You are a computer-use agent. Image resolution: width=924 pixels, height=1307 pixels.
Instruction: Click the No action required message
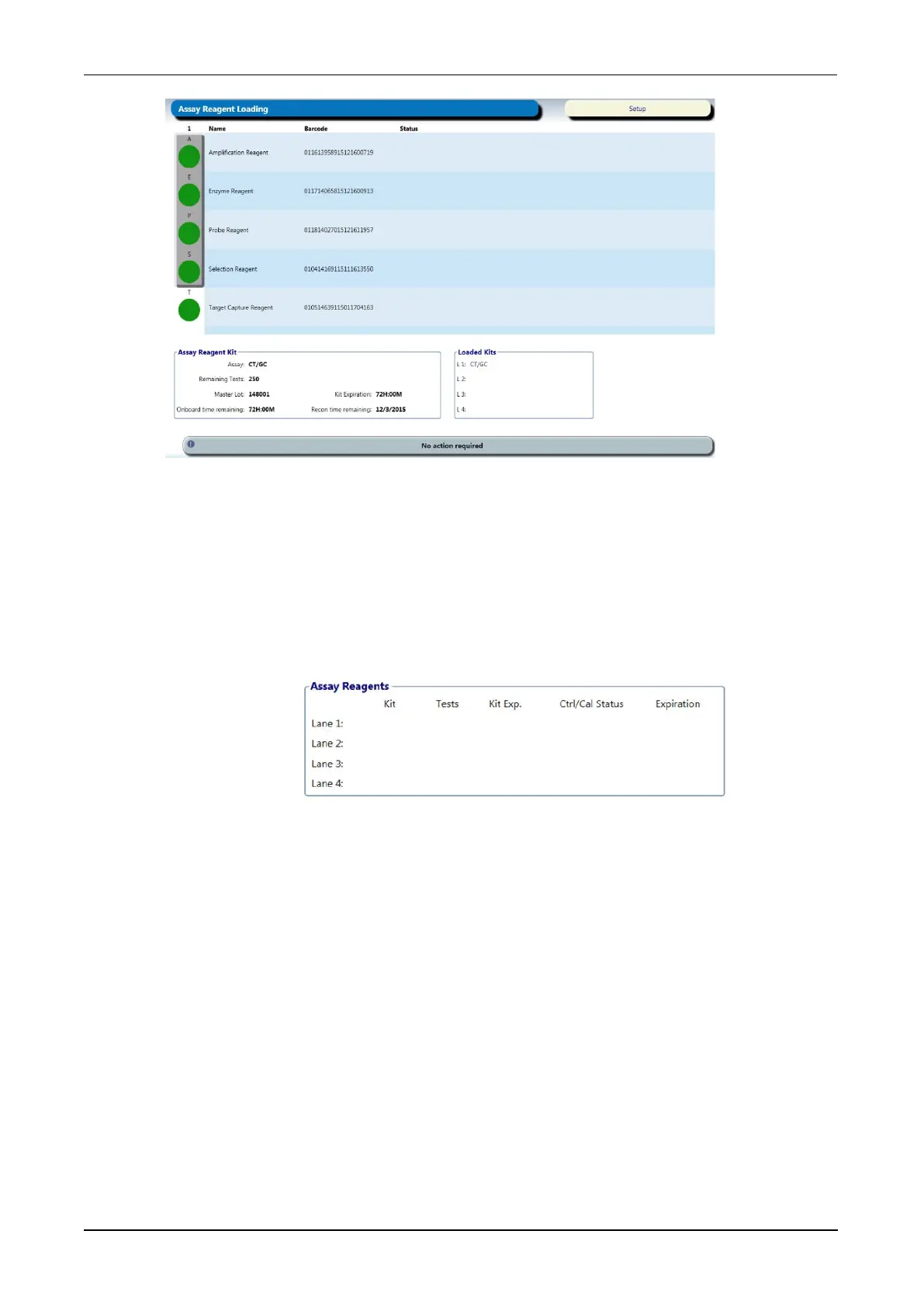tap(452, 446)
